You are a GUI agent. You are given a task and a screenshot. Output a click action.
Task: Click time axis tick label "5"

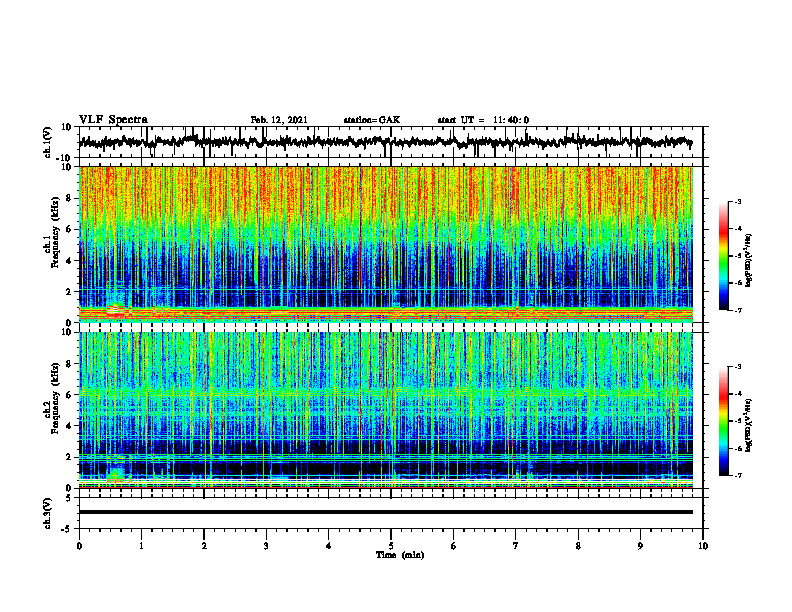[x=391, y=546]
